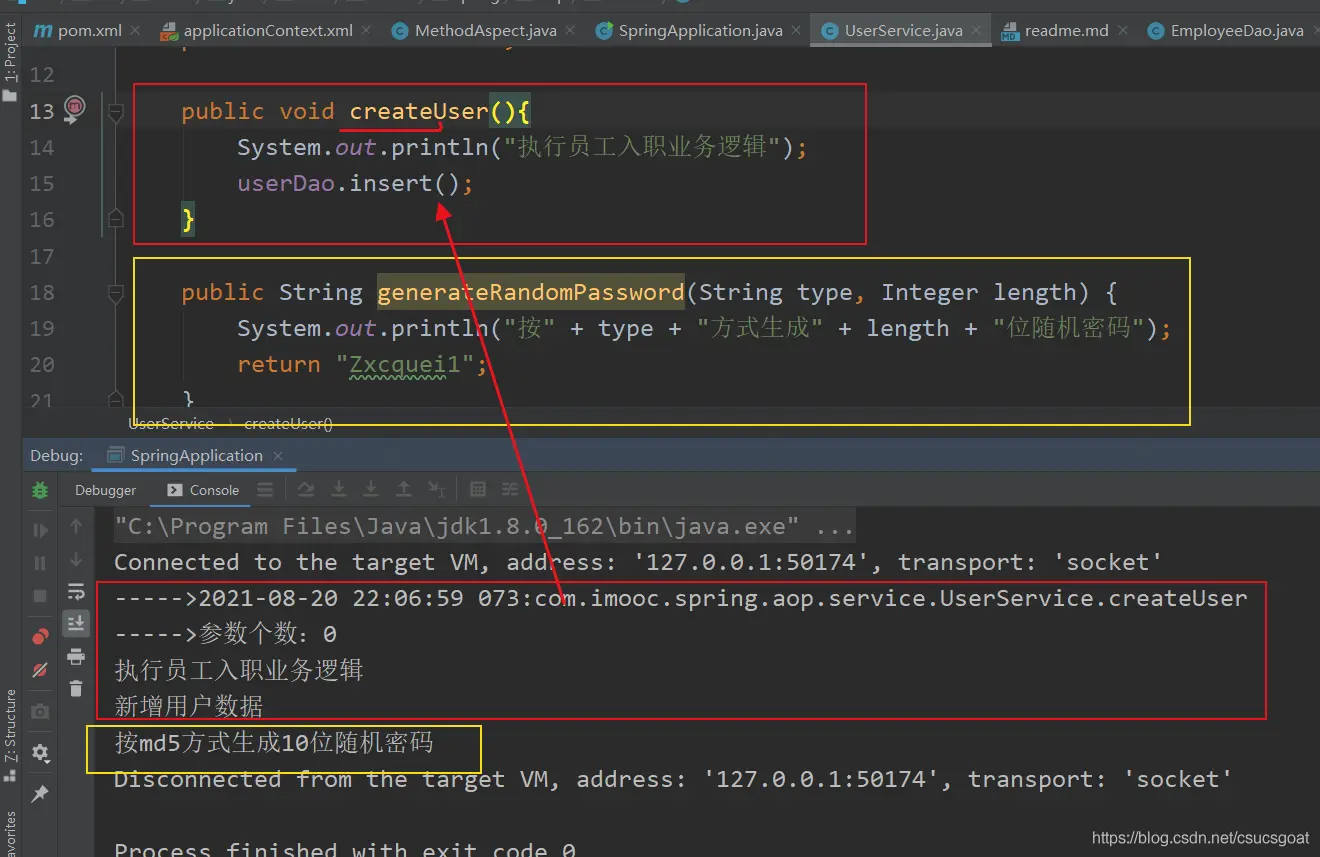Click the Pin Tab icon
This screenshot has height=857, width=1320.
click(40, 793)
